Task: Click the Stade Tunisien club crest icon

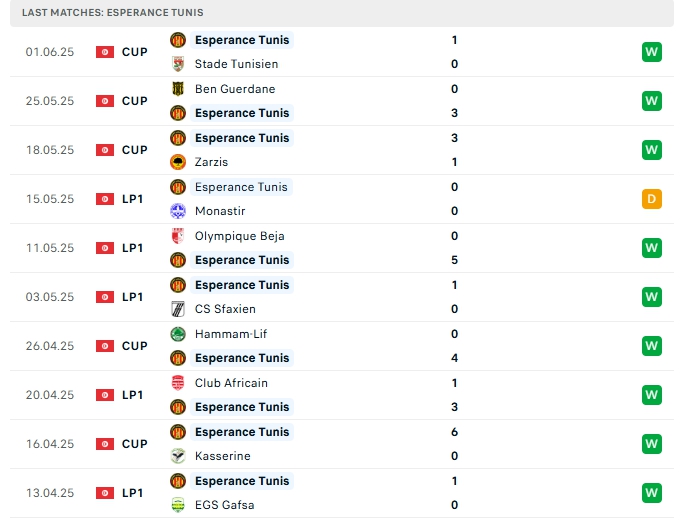Action: click(x=178, y=64)
